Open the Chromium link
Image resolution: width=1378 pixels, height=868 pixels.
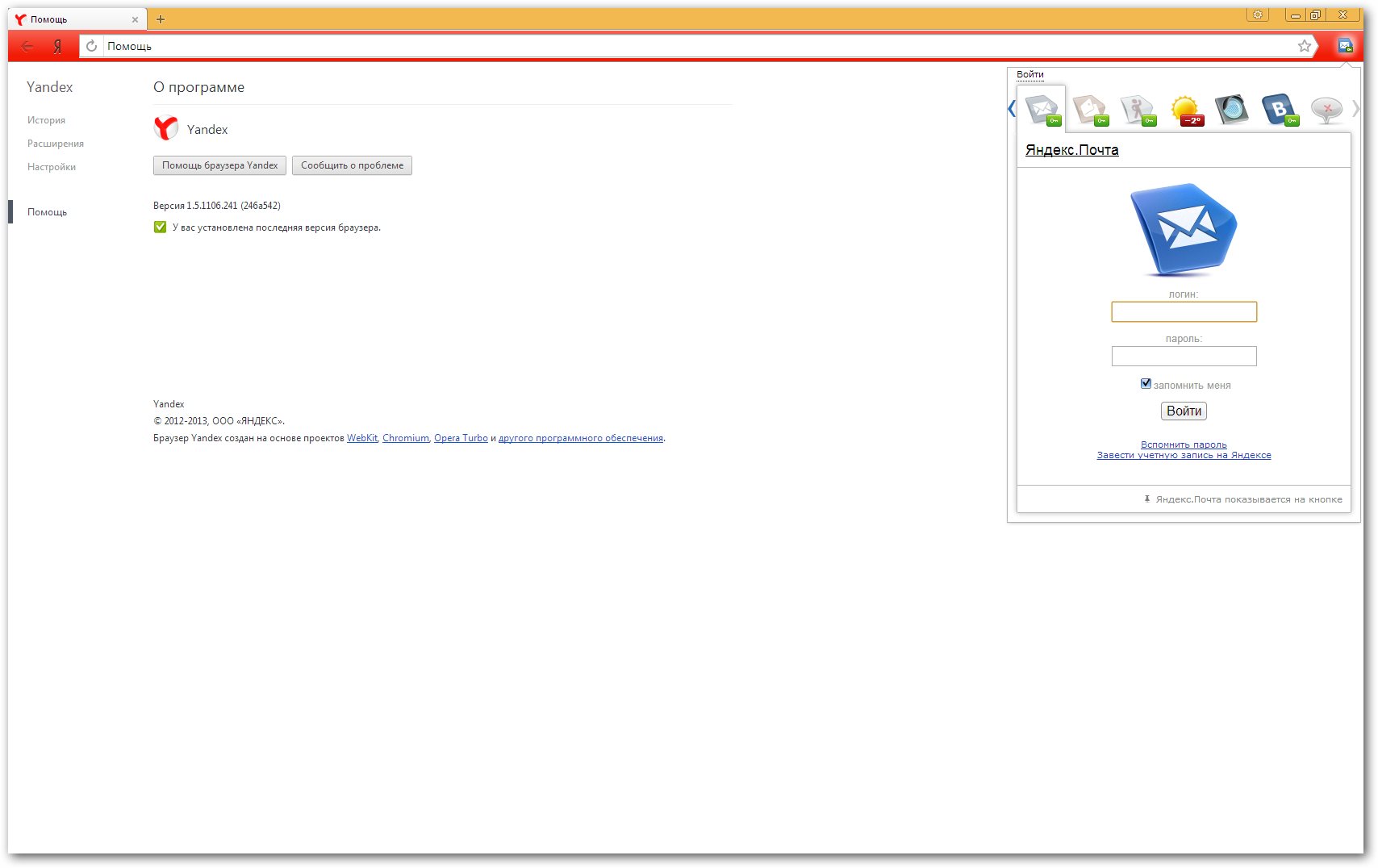coord(406,438)
